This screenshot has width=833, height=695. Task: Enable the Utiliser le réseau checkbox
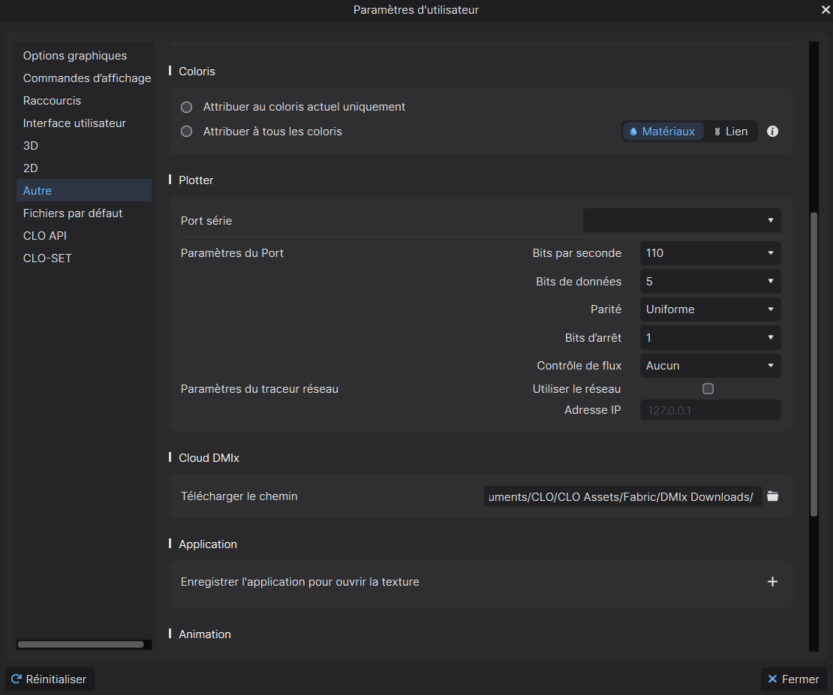pyautogui.click(x=708, y=389)
